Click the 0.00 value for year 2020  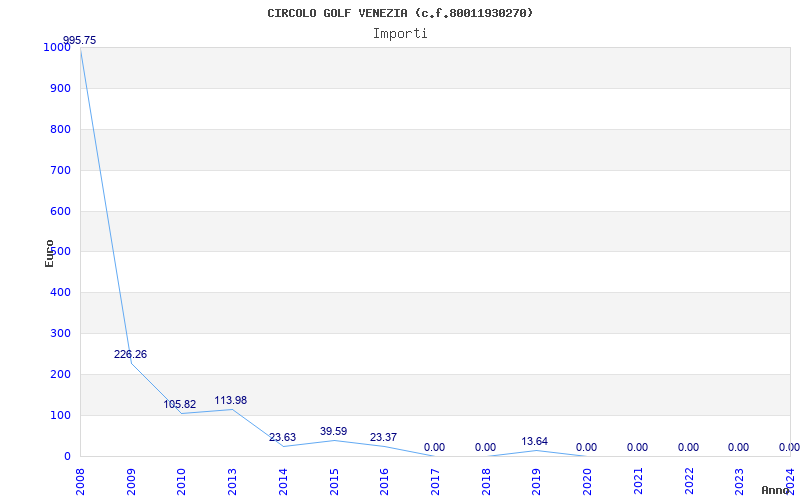point(586,447)
